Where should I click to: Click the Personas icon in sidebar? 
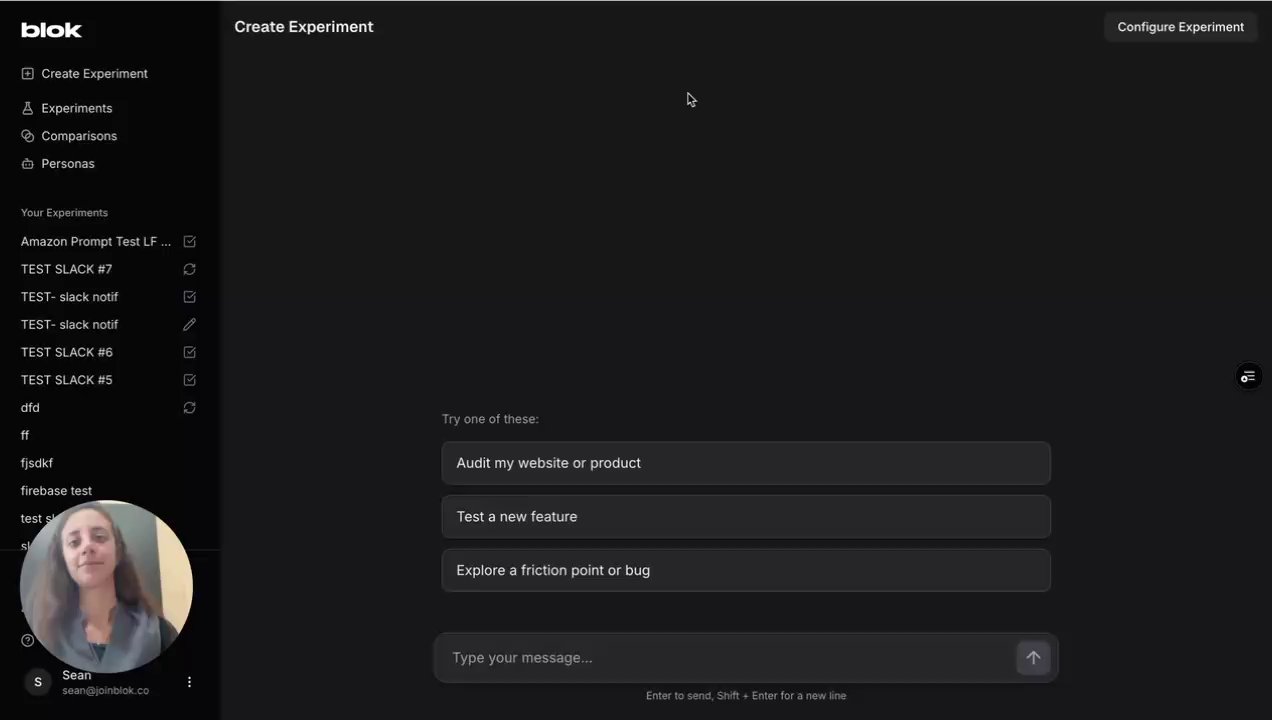27,164
